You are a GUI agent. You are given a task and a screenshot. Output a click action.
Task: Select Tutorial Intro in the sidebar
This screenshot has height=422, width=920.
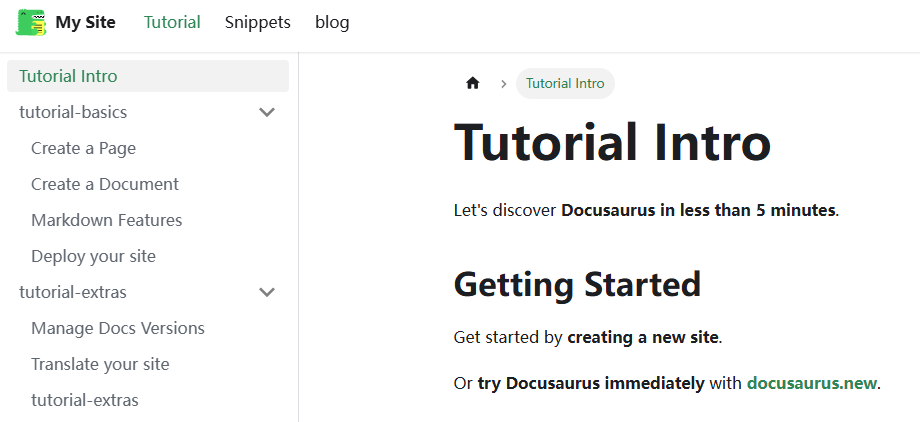pos(148,76)
